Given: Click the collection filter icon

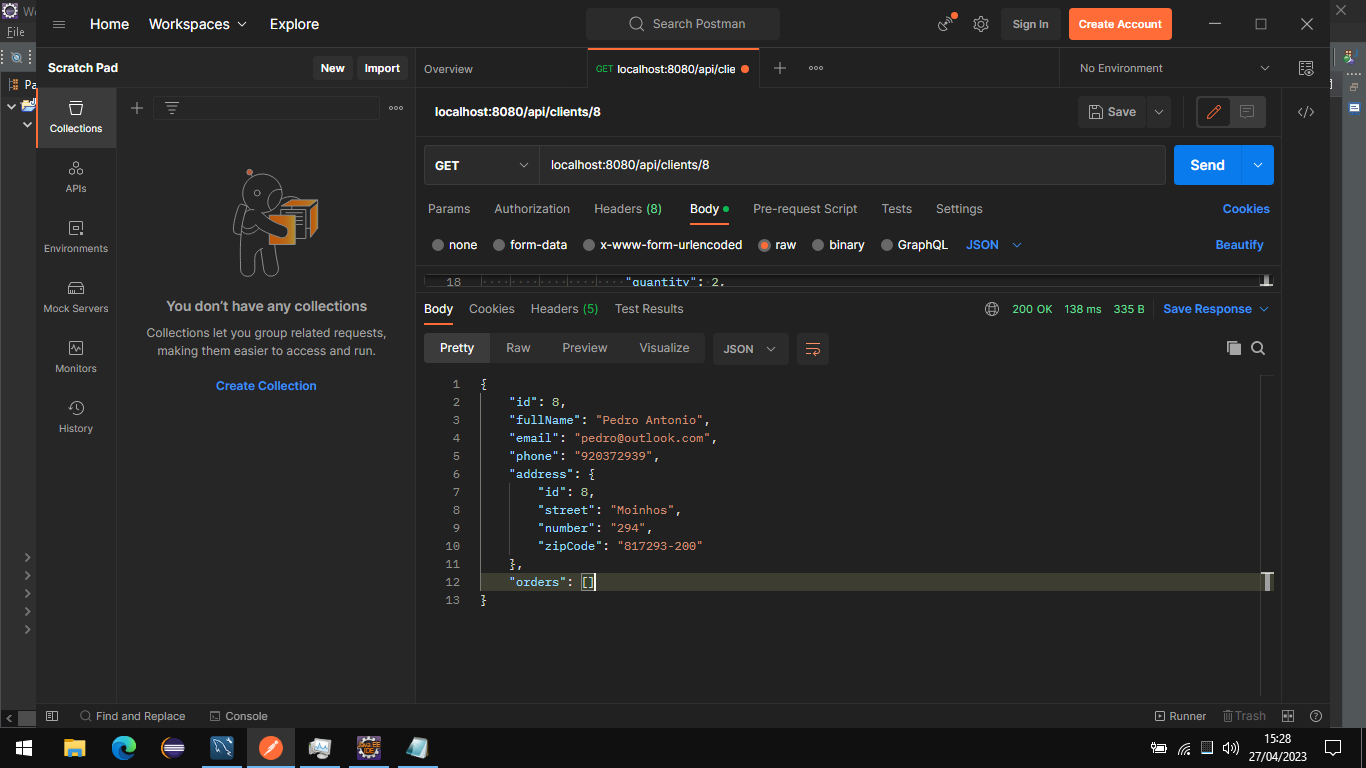Looking at the screenshot, I should (172, 108).
